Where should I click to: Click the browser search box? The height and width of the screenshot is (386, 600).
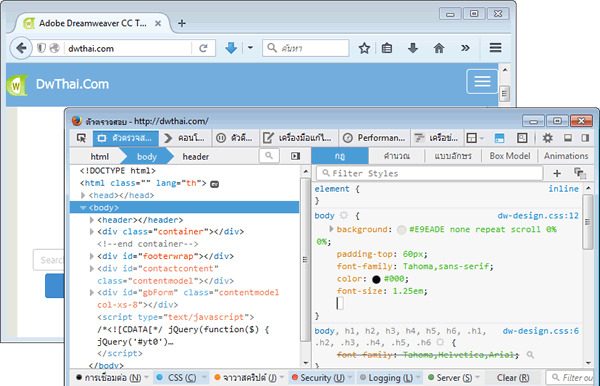306,48
